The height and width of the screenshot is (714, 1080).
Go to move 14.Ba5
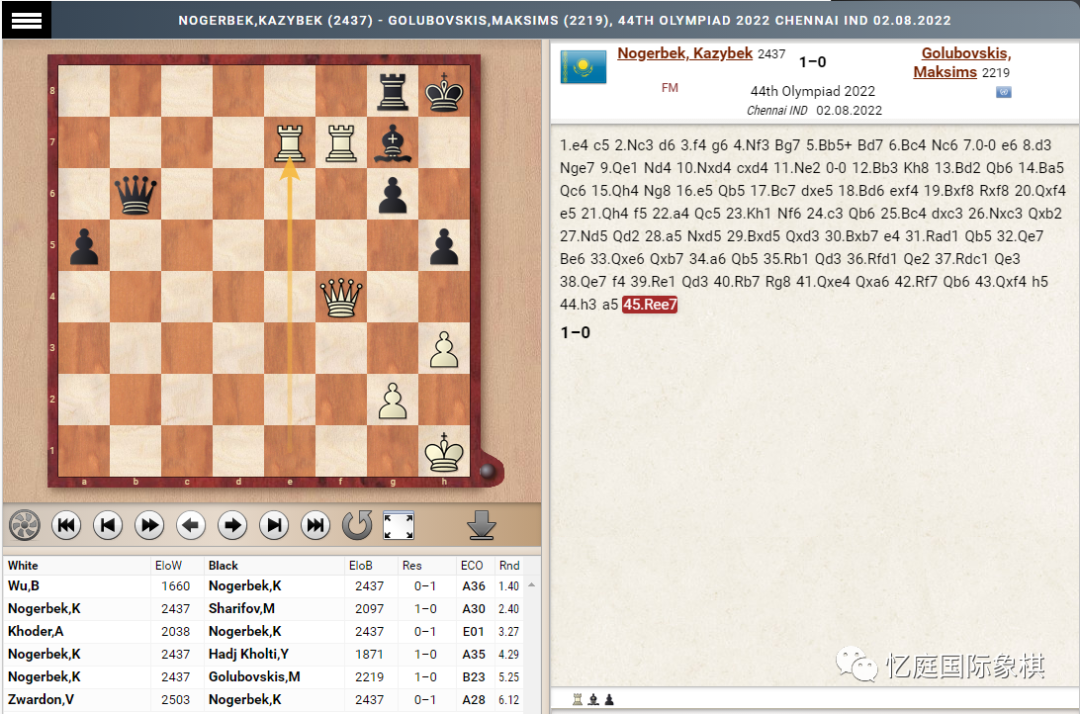pos(1041,168)
